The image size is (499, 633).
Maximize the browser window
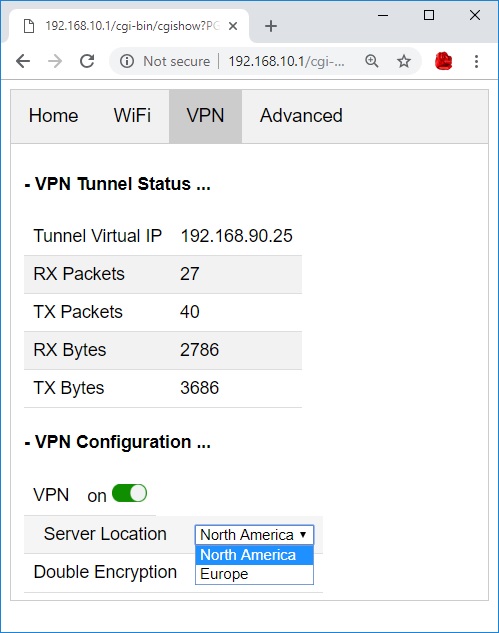point(429,15)
